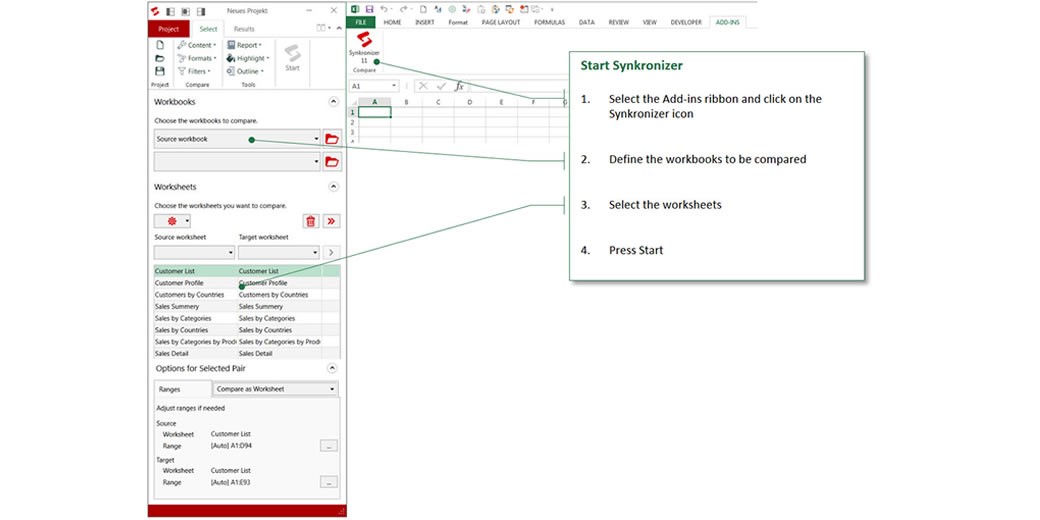Open the Source worksheet dropdown
1040x520 pixels.
click(x=194, y=253)
